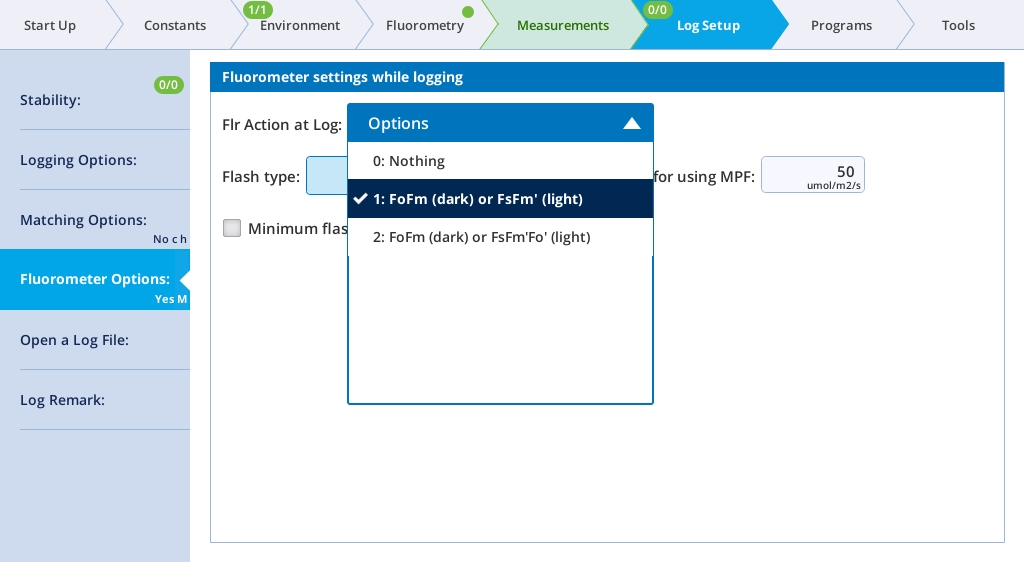
Task: Click the MPF value input field
Action: (812, 175)
